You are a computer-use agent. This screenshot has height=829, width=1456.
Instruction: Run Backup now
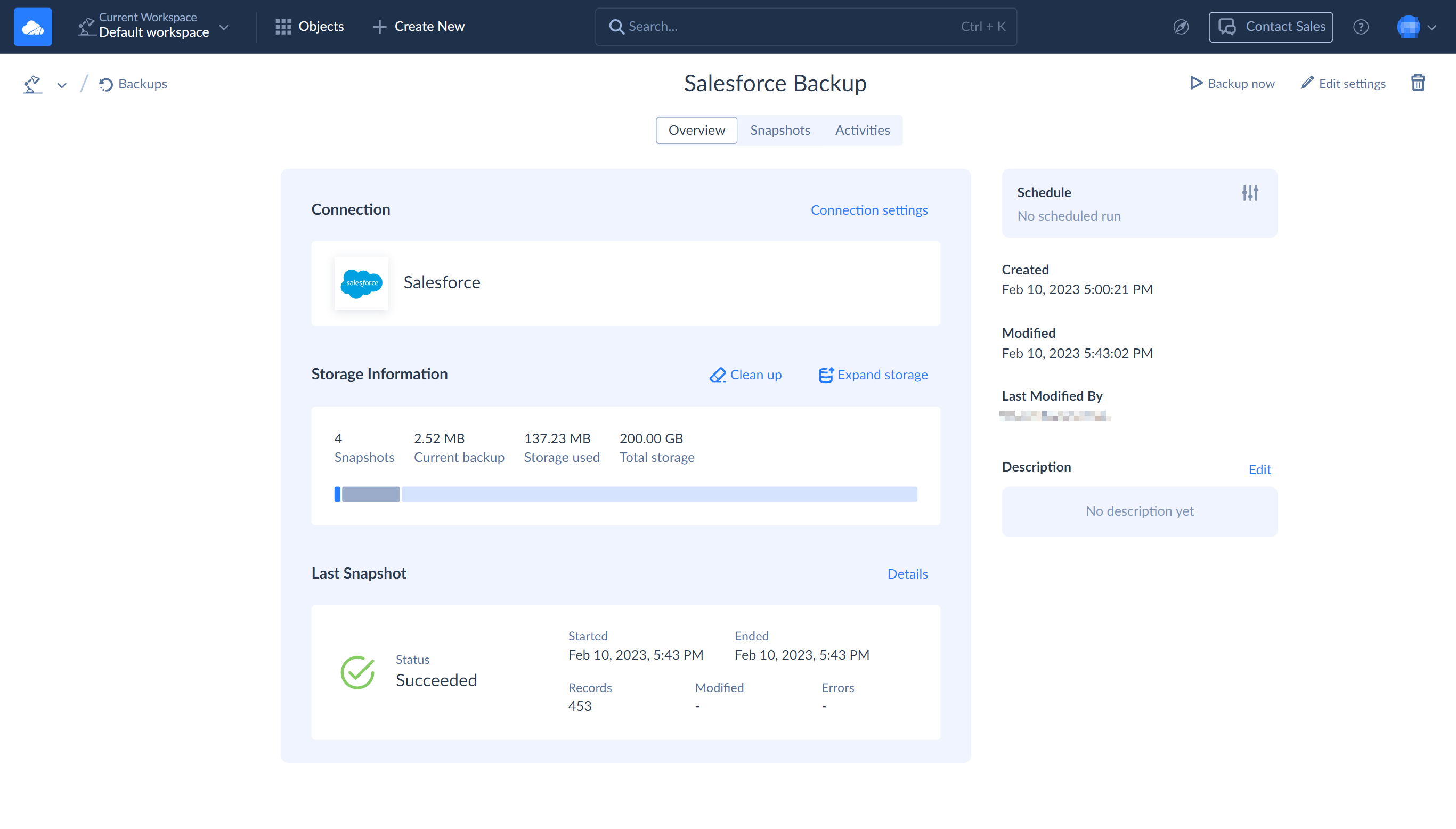(1232, 83)
